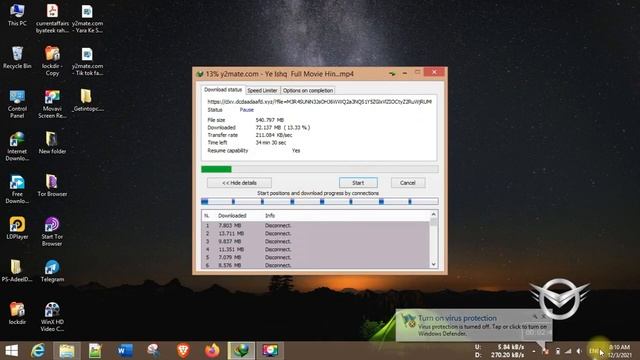
Task: Select connection row 1 with 7.803 MB
Action: click(315, 225)
